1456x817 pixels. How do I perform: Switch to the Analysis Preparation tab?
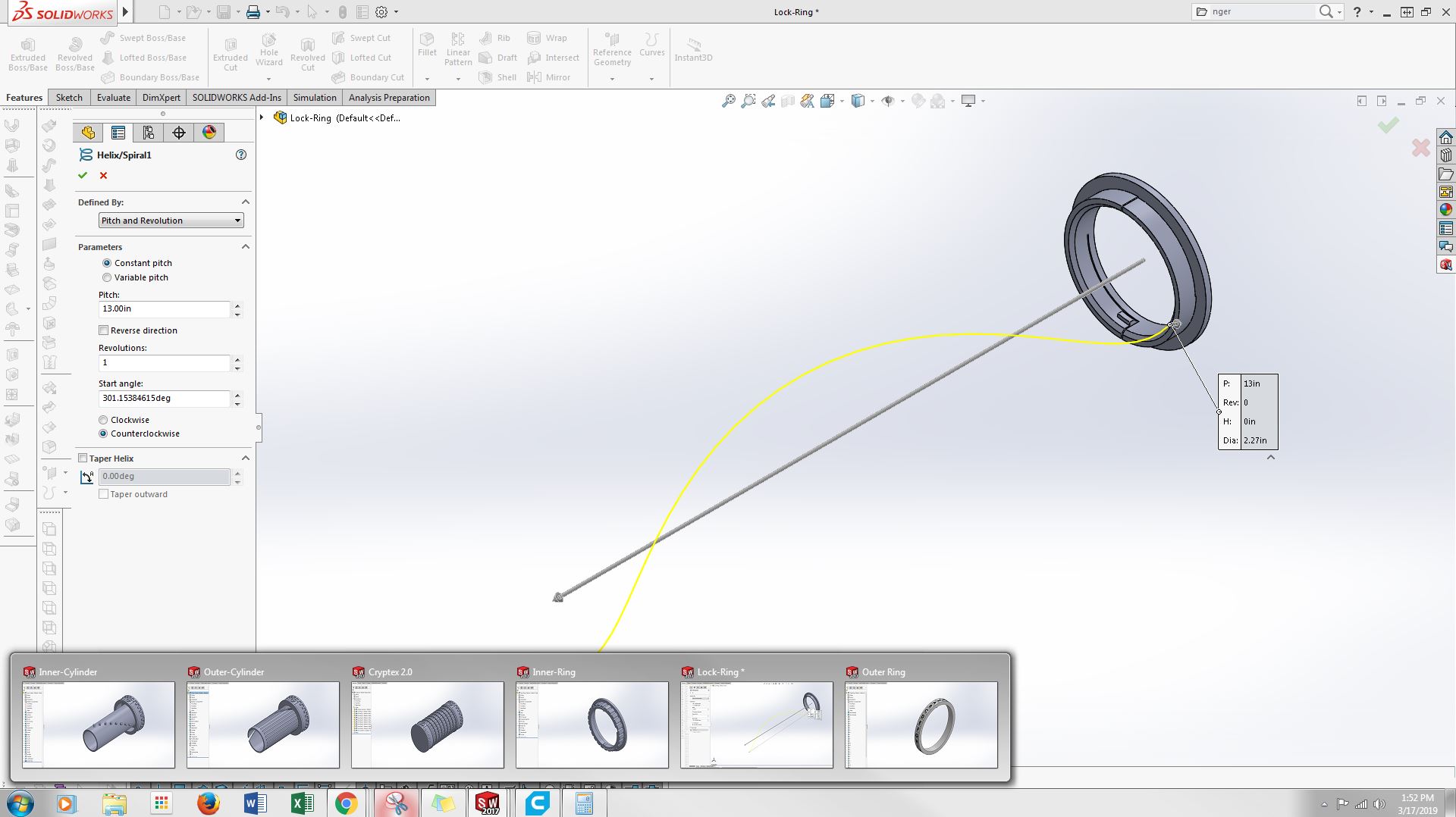(x=389, y=98)
